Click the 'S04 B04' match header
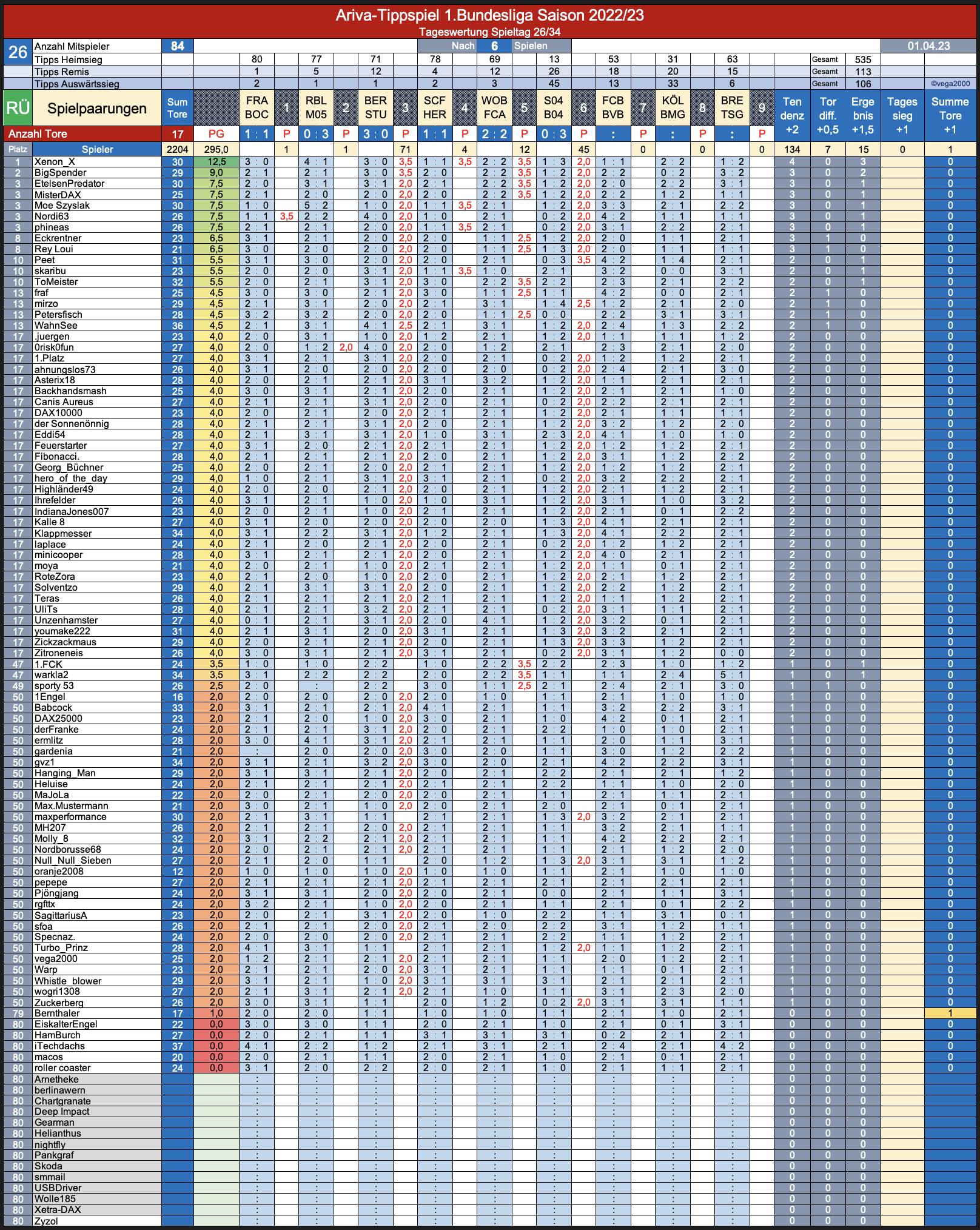The image size is (980, 1230). (x=554, y=107)
